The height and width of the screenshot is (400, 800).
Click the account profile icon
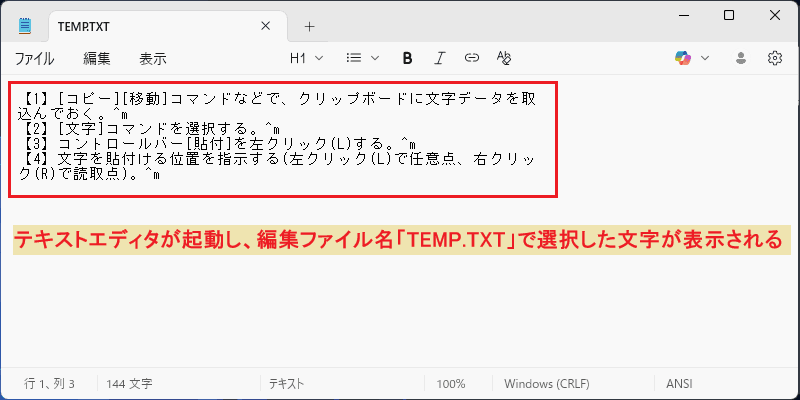(x=741, y=58)
